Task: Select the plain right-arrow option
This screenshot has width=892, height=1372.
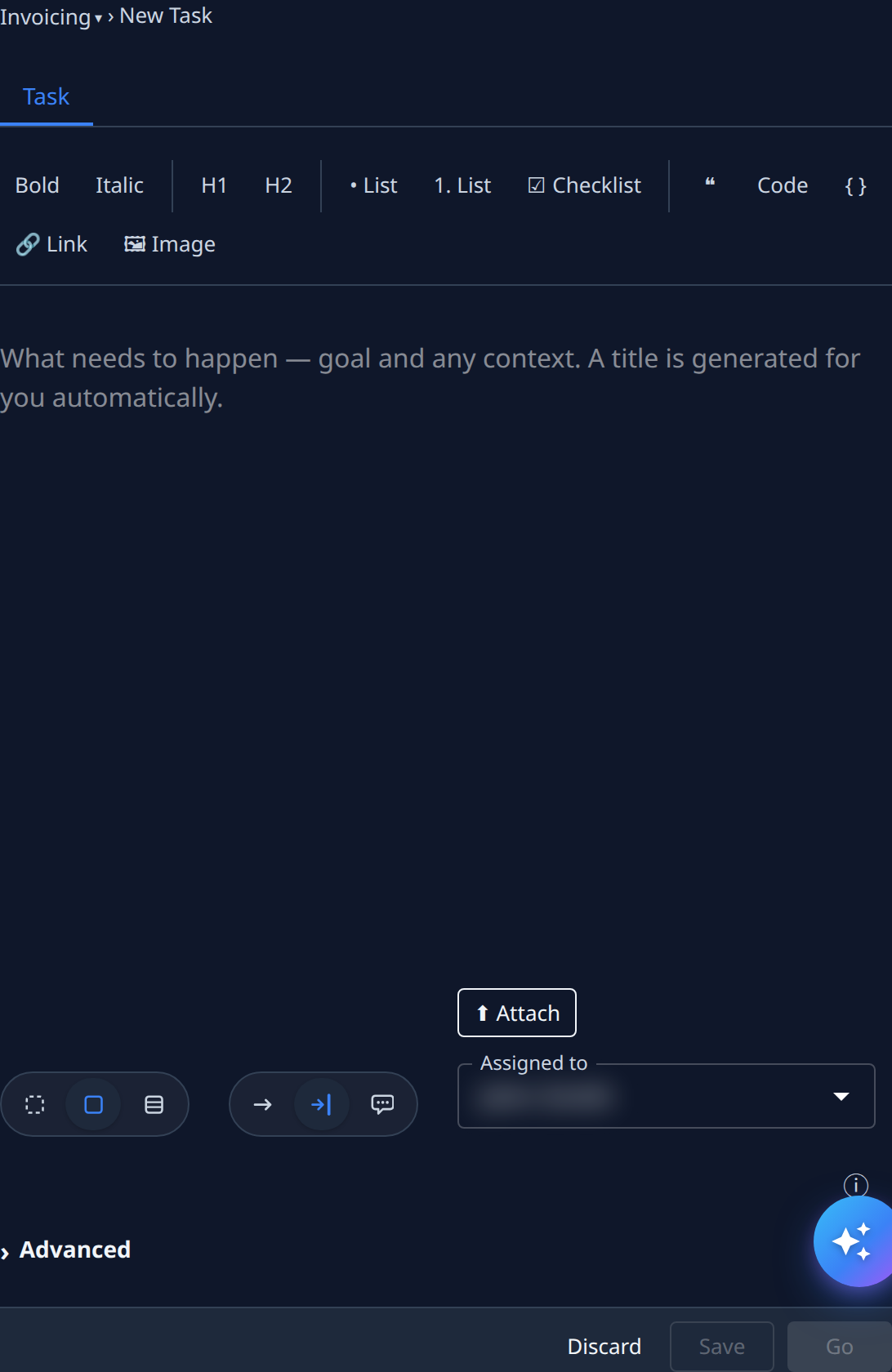Action: tap(262, 1104)
